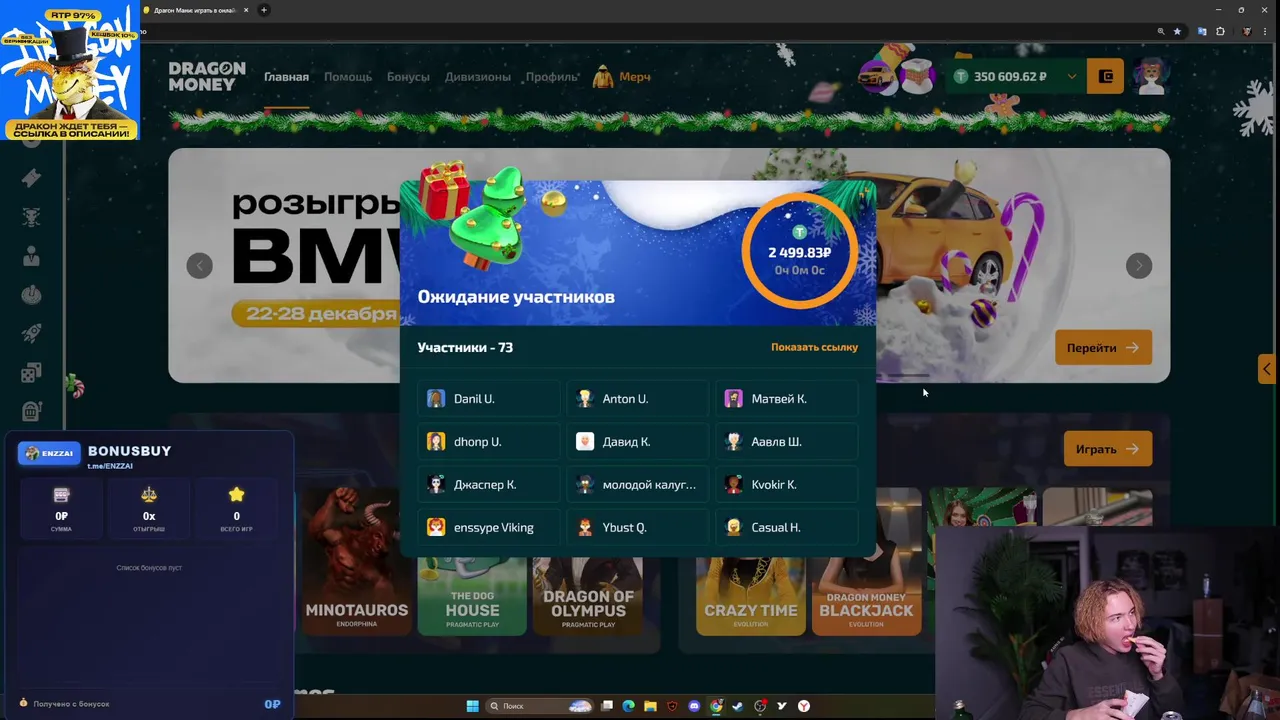Open the Crazy Time game card
The height and width of the screenshot is (720, 1280).
click(751, 596)
